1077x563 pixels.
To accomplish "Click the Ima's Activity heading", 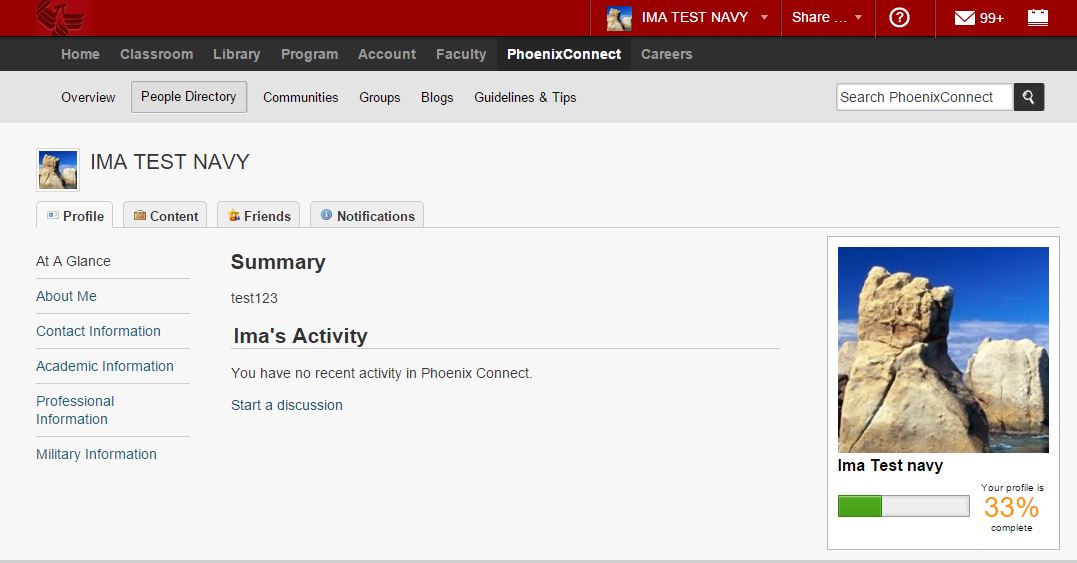I will 300,336.
